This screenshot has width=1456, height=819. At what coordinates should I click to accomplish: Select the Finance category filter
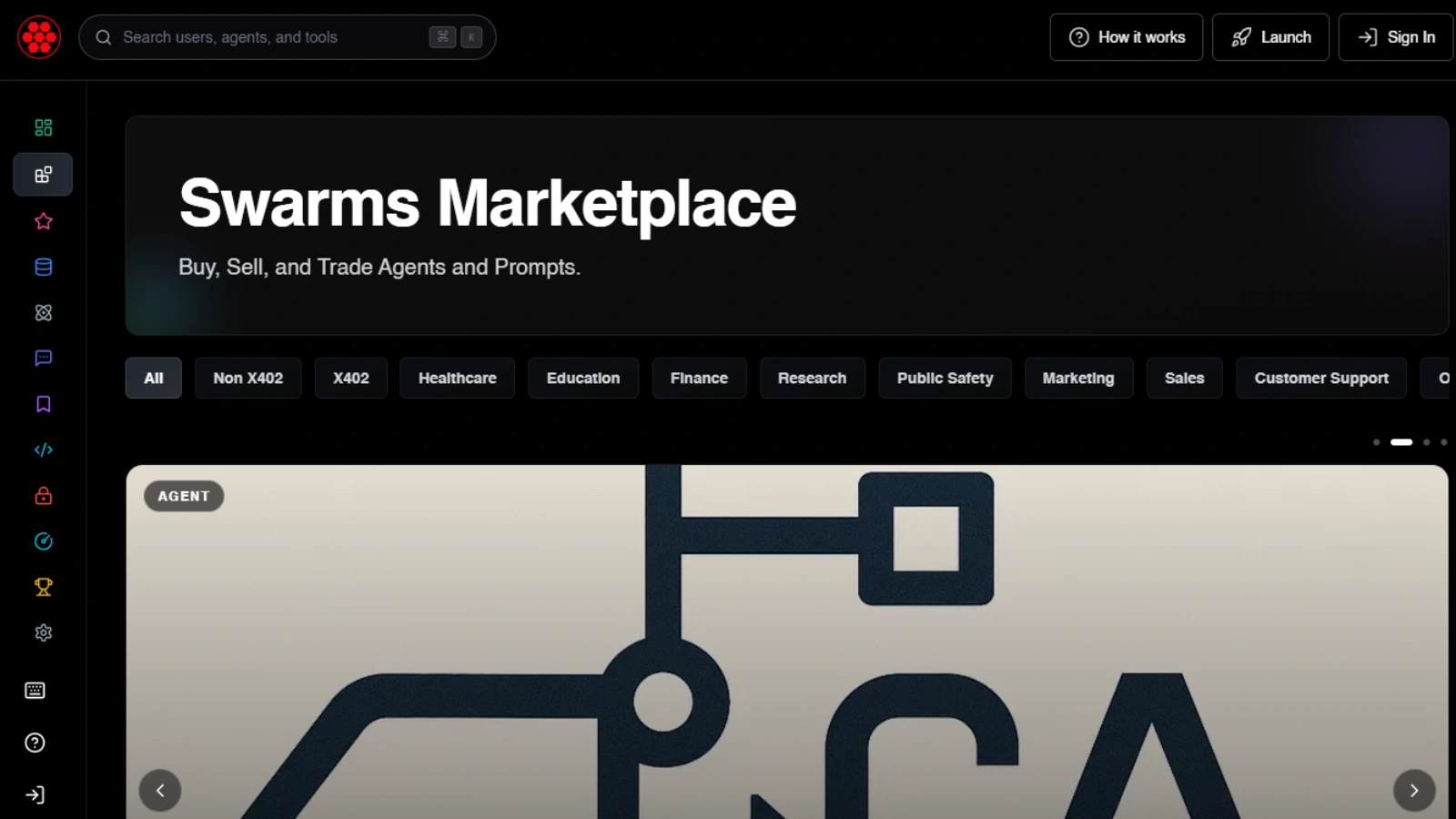[699, 378]
